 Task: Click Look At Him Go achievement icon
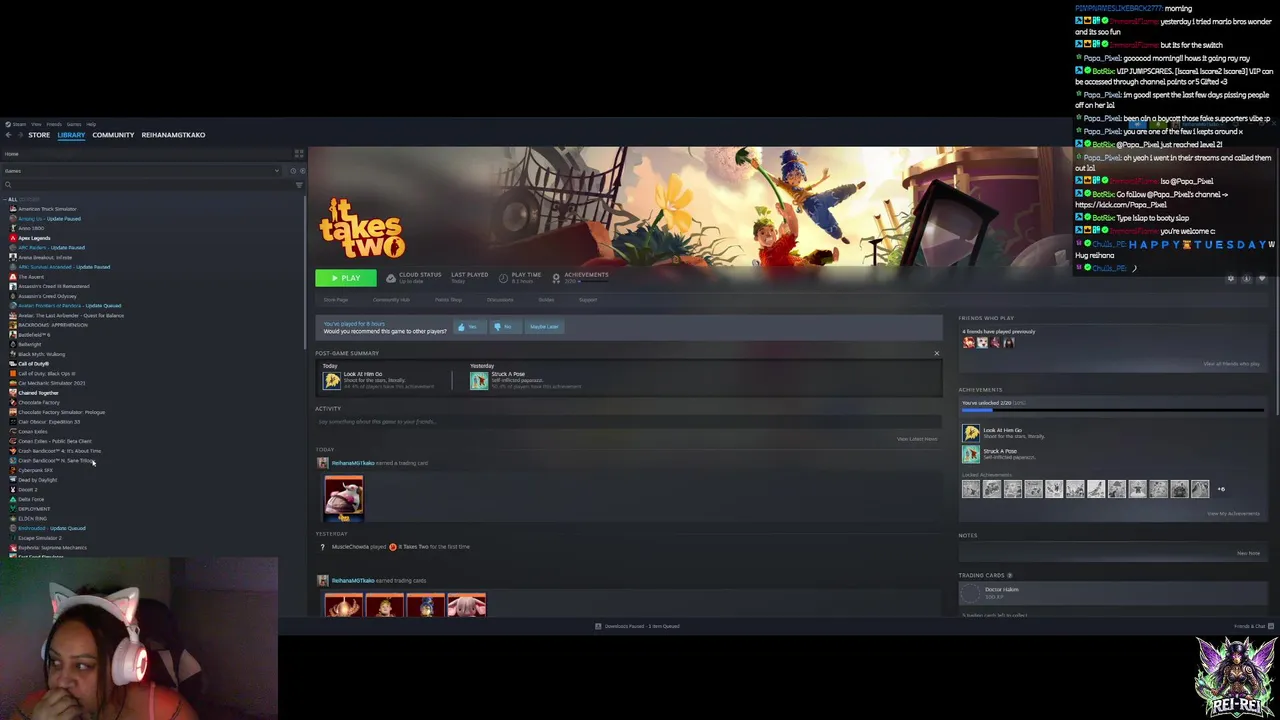pyautogui.click(x=971, y=433)
